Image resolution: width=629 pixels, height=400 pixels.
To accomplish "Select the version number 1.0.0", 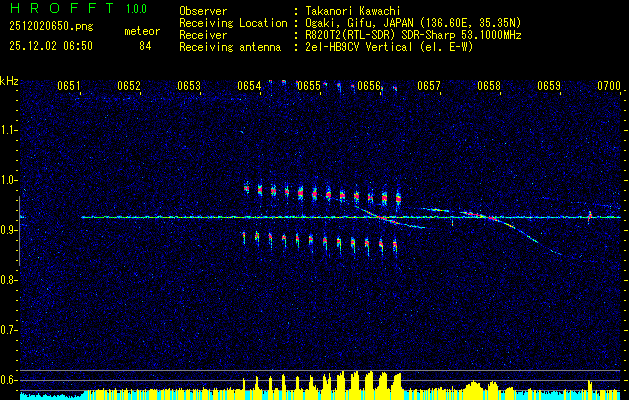I will coord(136,8).
